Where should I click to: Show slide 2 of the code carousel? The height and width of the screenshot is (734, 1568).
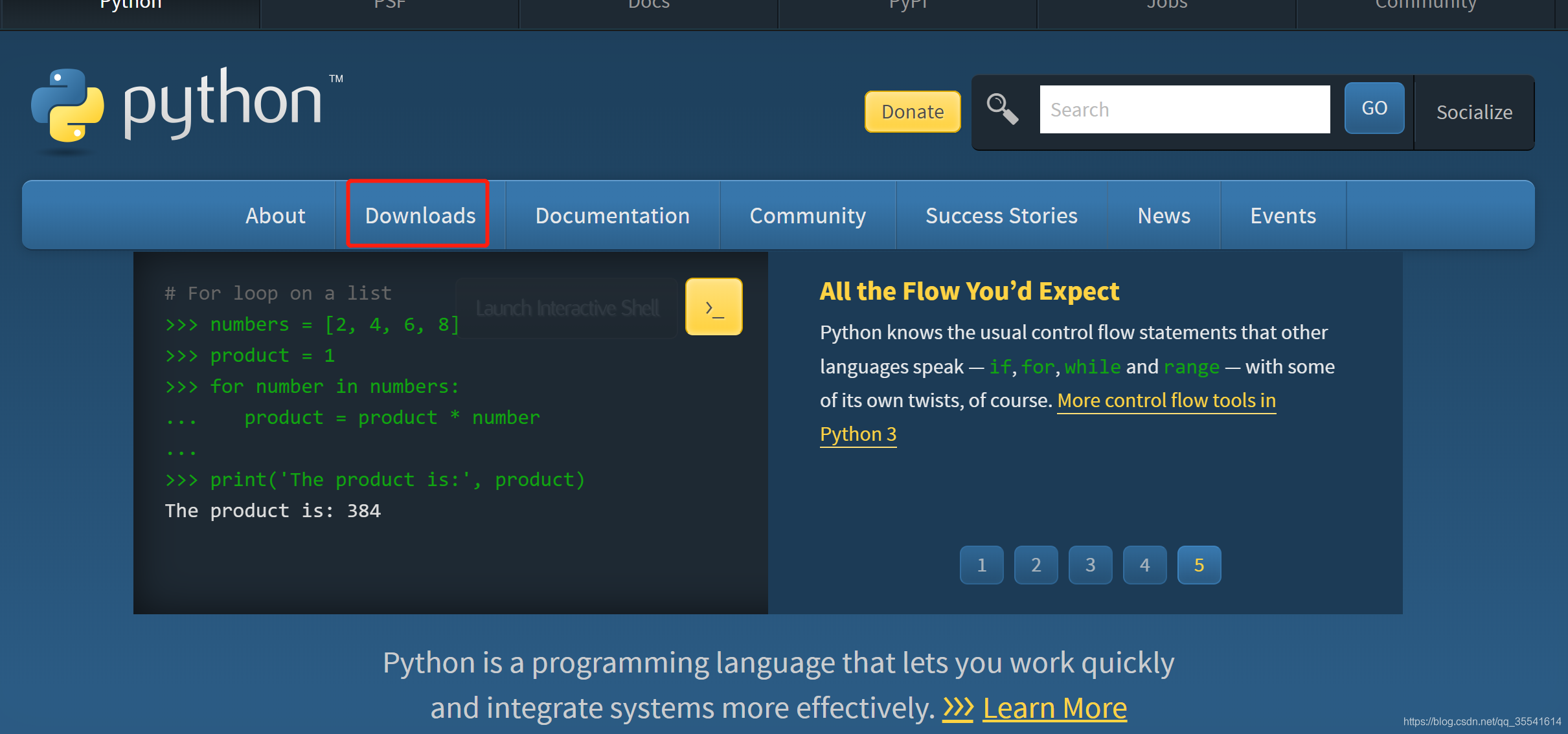pos(1036,565)
